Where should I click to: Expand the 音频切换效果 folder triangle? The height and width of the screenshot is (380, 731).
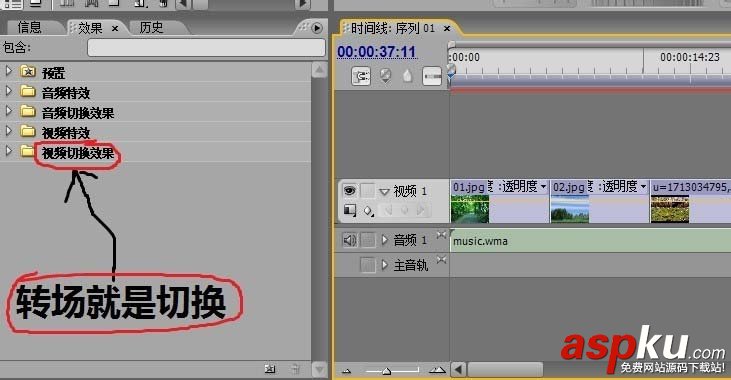pos(8,111)
